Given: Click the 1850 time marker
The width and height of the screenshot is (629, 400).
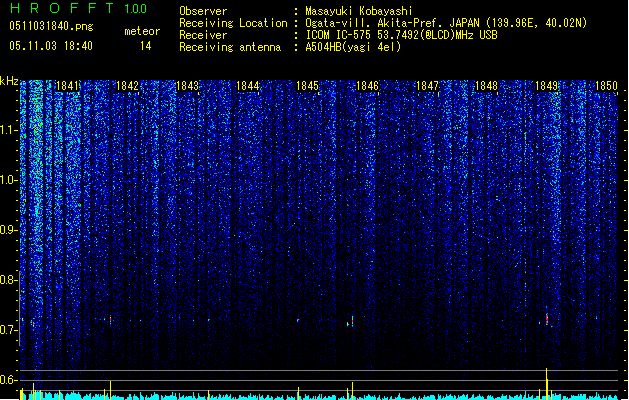Looking at the screenshot, I should (606, 86).
